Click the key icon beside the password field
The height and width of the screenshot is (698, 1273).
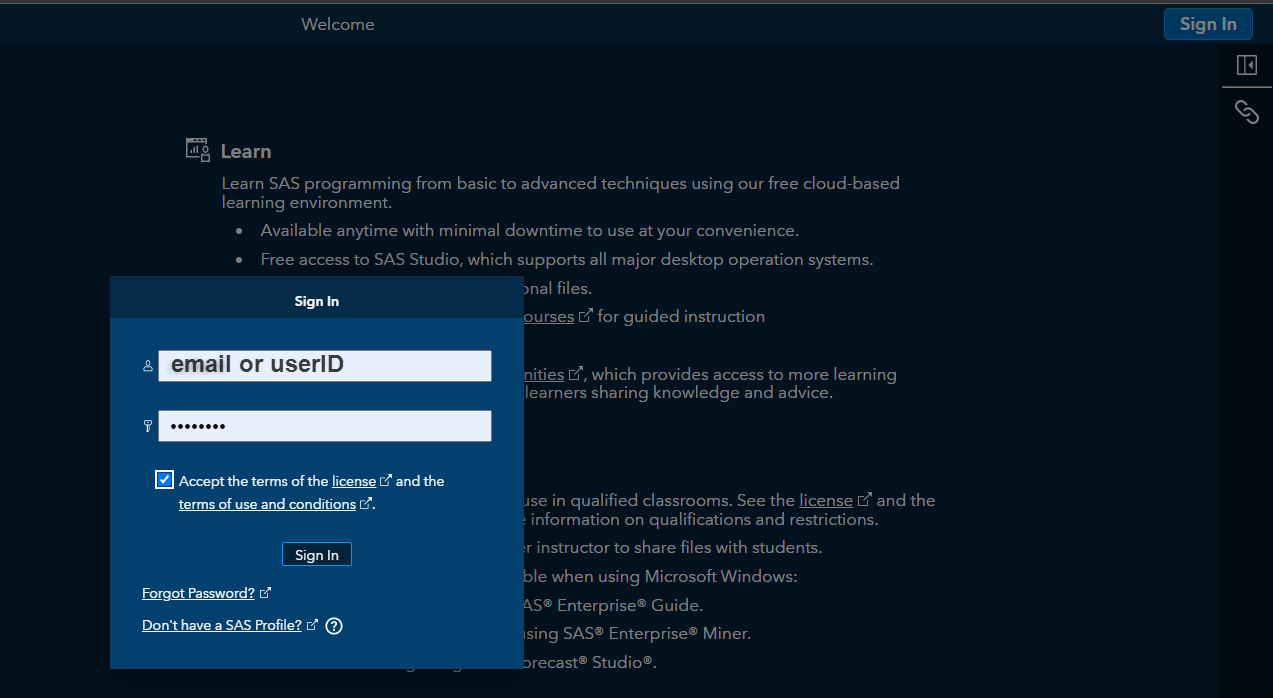click(x=147, y=426)
